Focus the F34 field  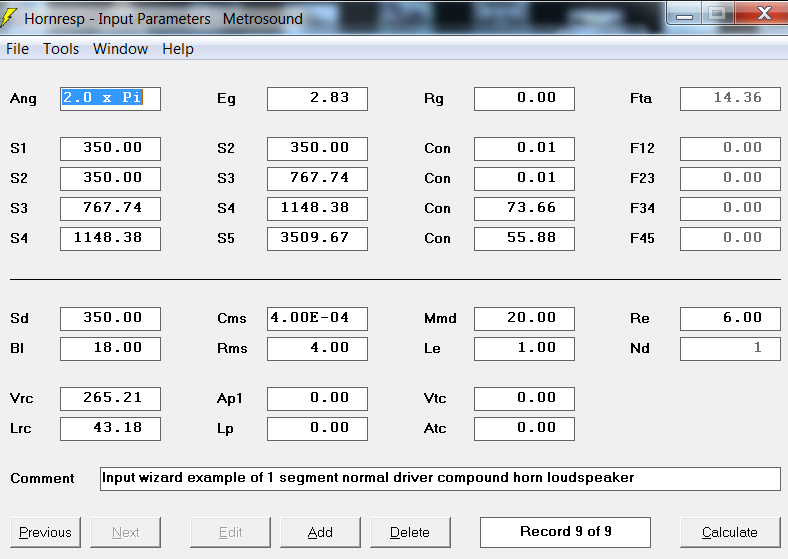tap(730, 209)
